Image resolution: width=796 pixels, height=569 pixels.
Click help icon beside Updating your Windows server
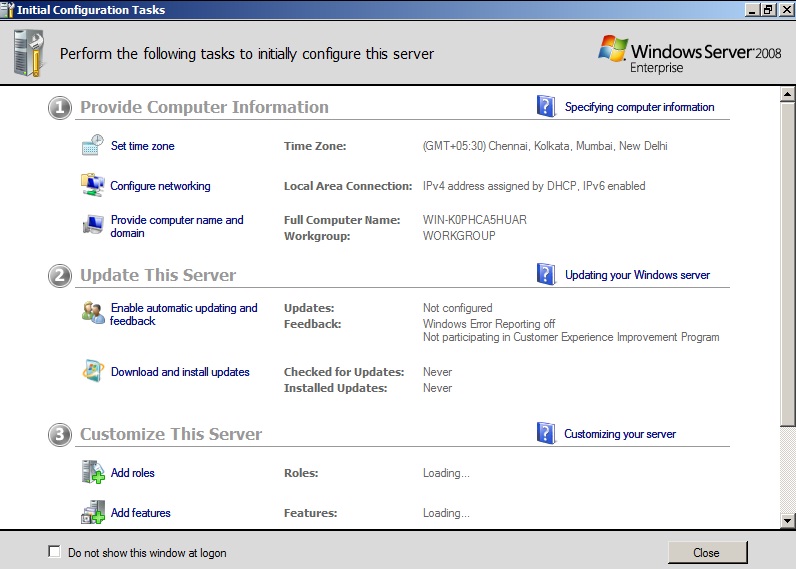(x=546, y=274)
